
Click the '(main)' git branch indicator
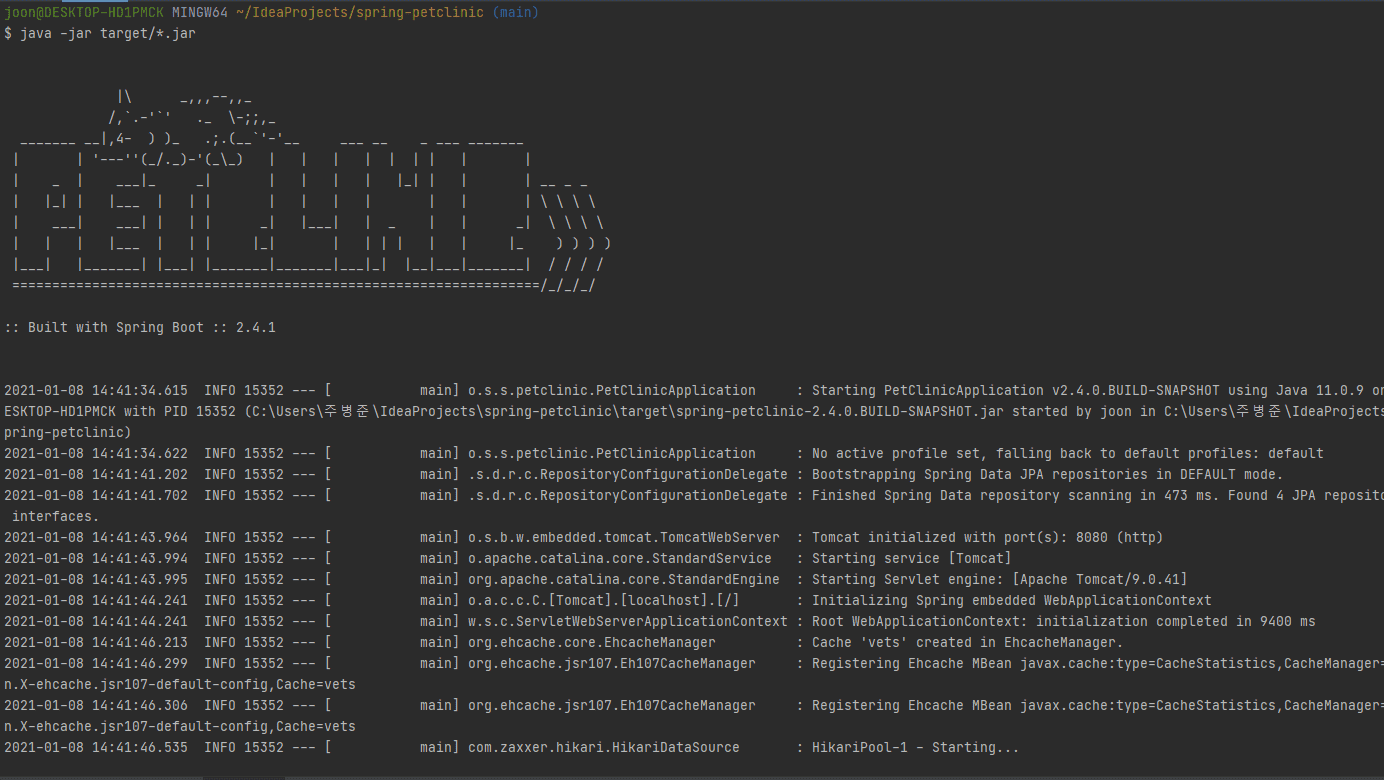[x=516, y=13]
